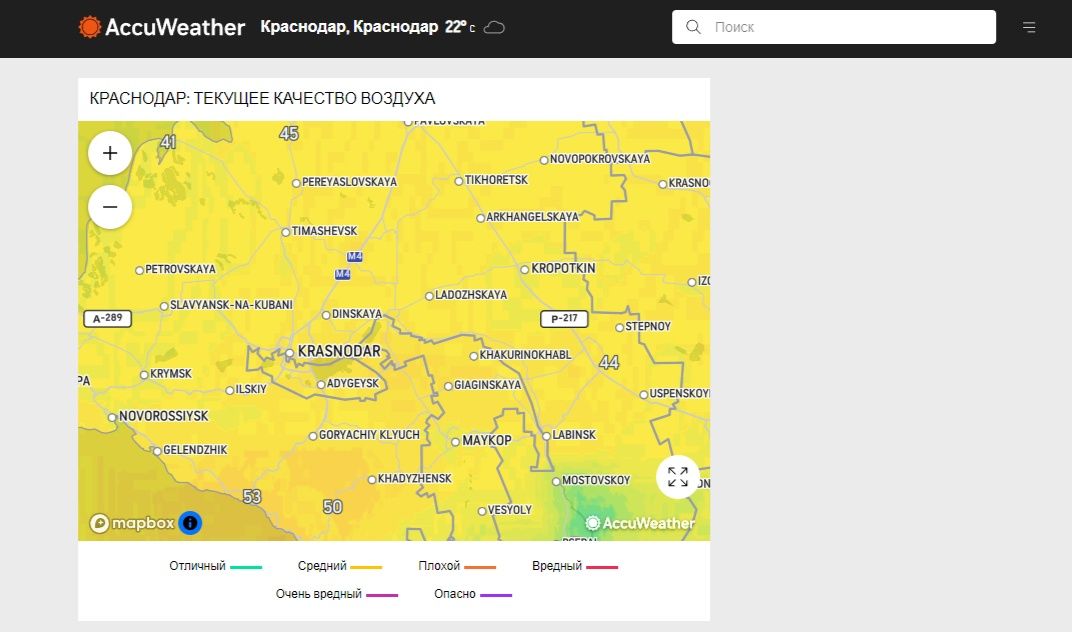
Task: Click the search magnifier icon
Action: [x=693, y=27]
